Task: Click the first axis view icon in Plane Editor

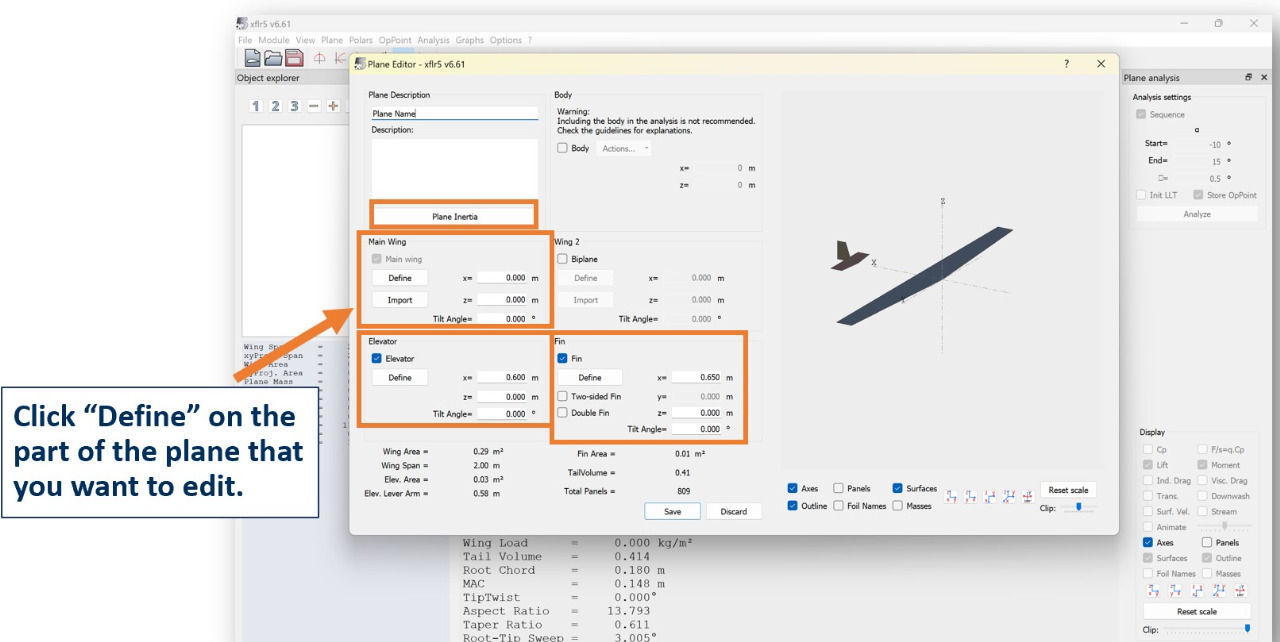Action: click(952, 497)
